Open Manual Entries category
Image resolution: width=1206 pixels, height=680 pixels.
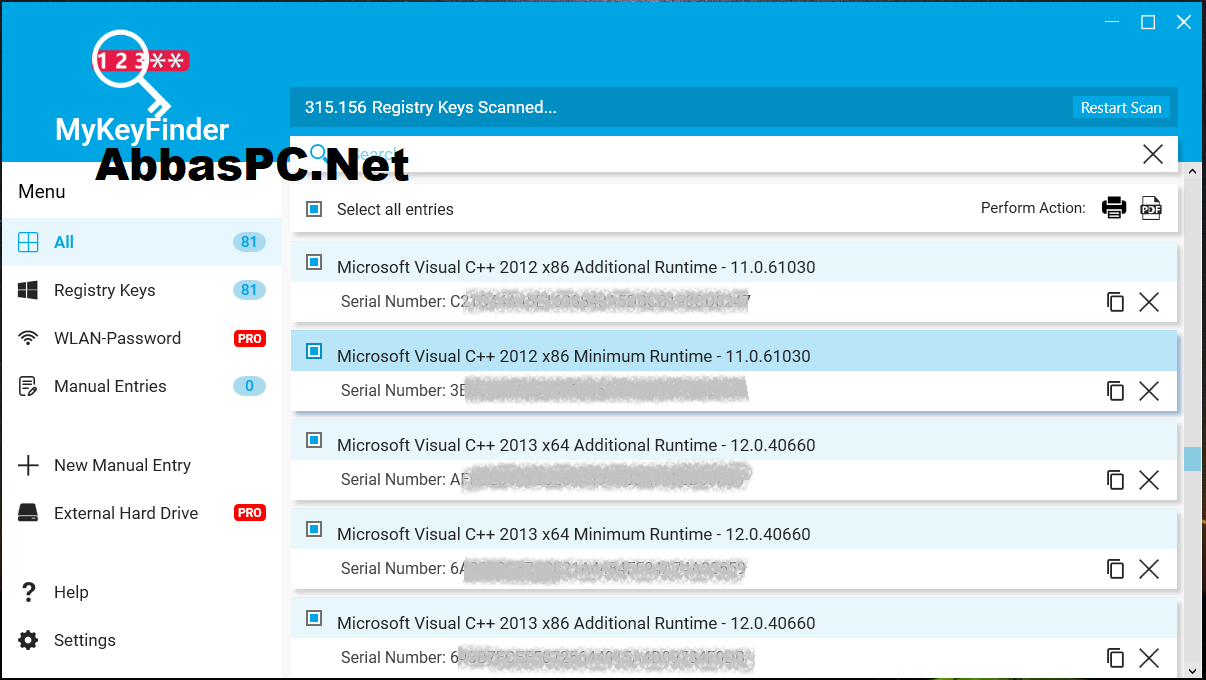point(141,386)
